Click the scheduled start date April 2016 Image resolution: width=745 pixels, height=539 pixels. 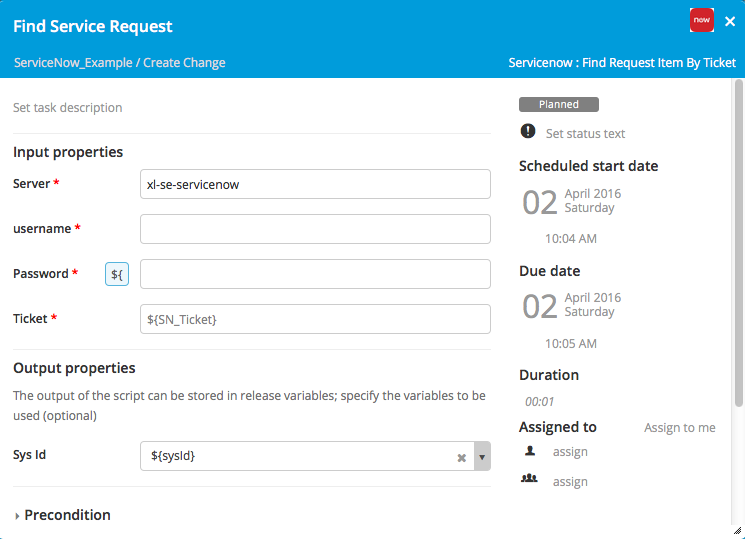click(592, 193)
